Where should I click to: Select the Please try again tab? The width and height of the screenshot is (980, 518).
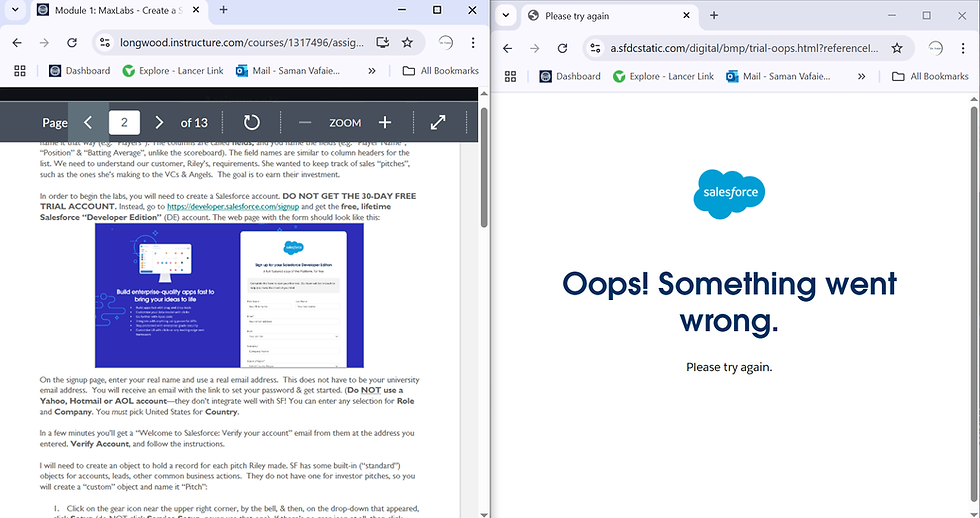point(609,16)
